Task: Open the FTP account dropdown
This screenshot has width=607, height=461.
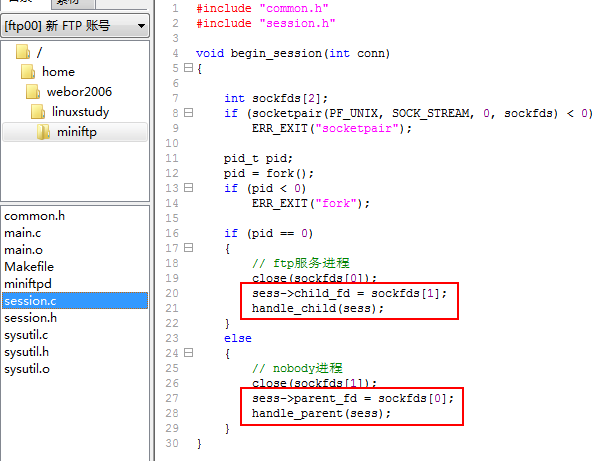Action: pyautogui.click(x=75, y=26)
